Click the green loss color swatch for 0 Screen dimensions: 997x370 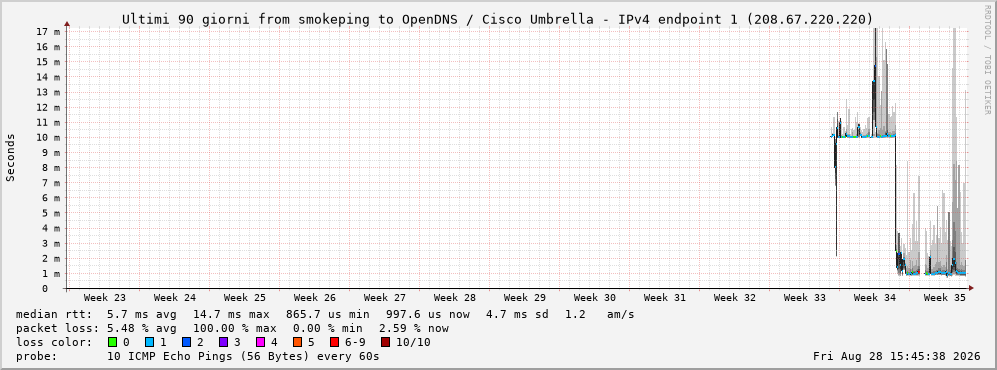[x=113, y=343]
